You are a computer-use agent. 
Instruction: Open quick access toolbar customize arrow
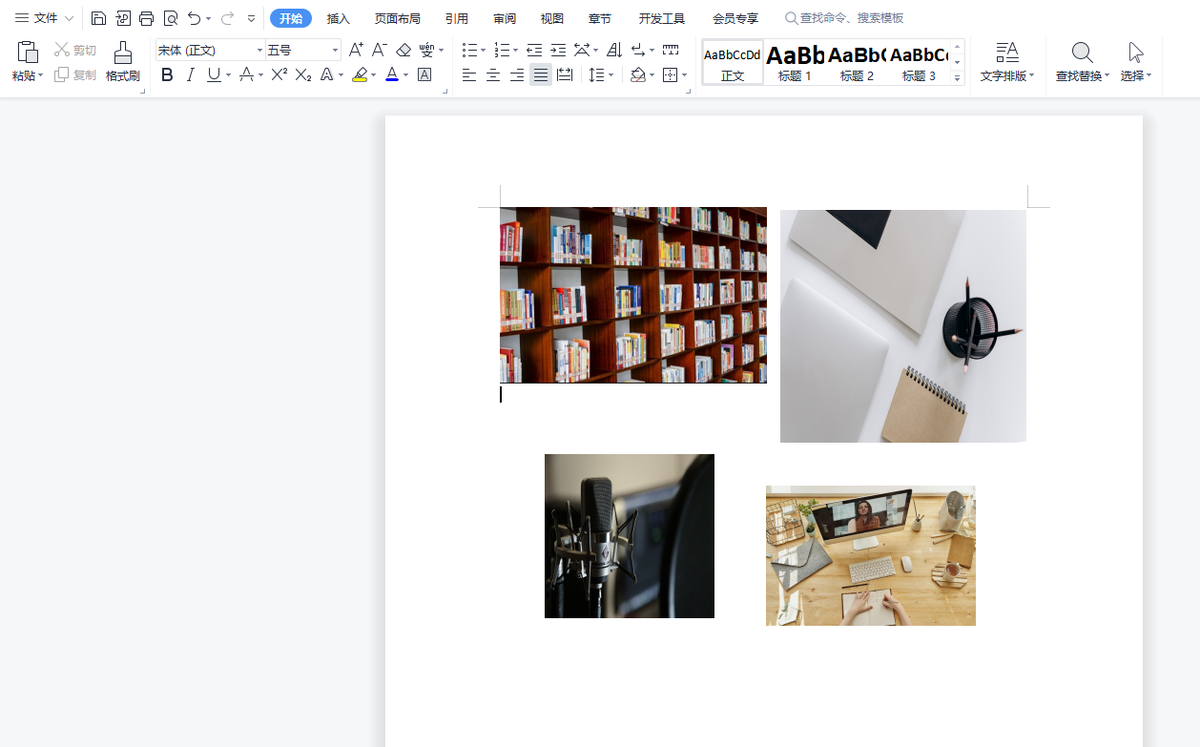pyautogui.click(x=251, y=18)
